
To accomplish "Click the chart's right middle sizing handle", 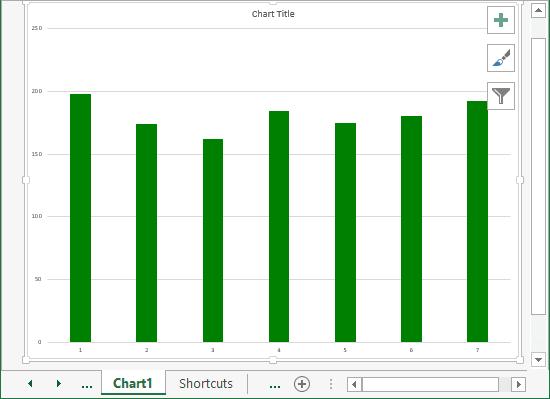I will (520, 180).
